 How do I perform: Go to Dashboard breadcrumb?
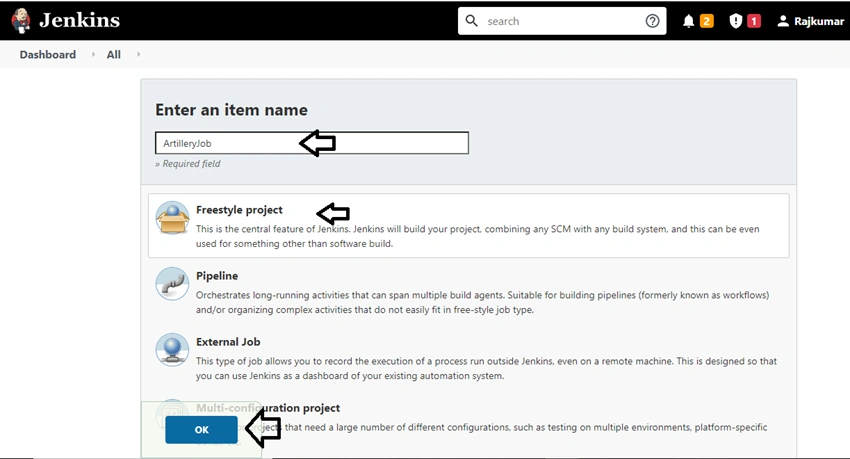[48, 54]
